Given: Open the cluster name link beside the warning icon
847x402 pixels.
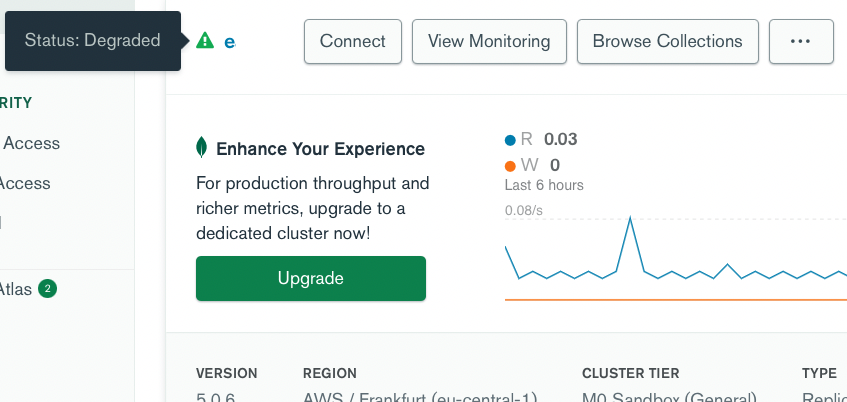Looking at the screenshot, I should coord(230,42).
